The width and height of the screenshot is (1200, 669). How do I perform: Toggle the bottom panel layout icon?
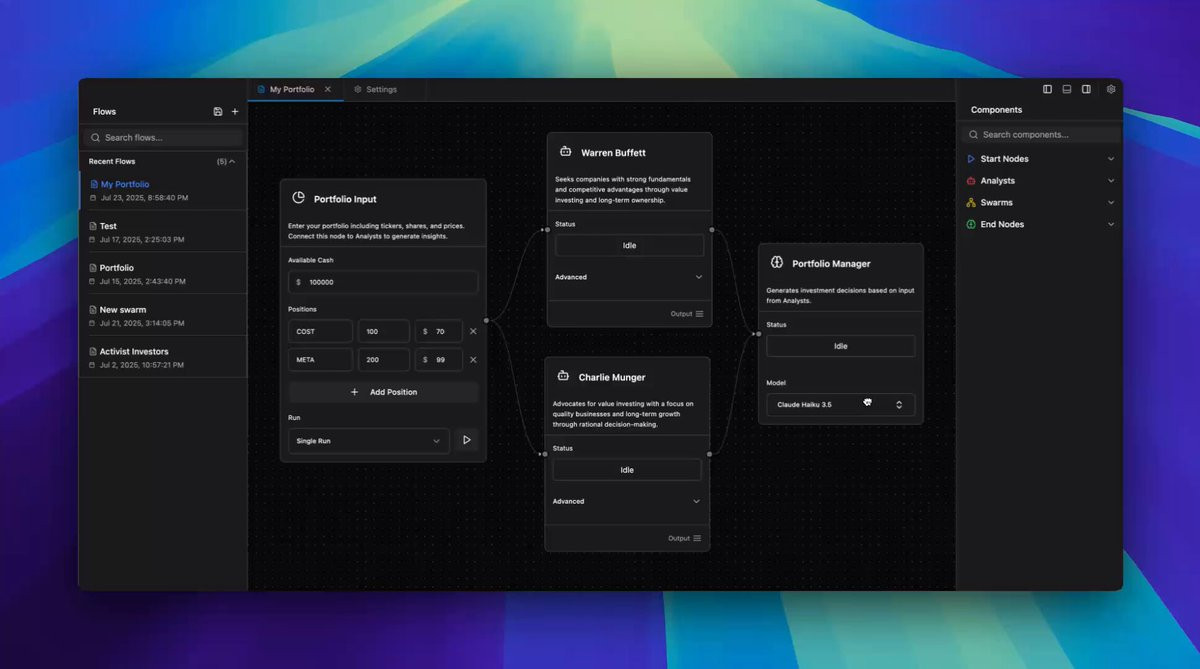(x=1067, y=89)
